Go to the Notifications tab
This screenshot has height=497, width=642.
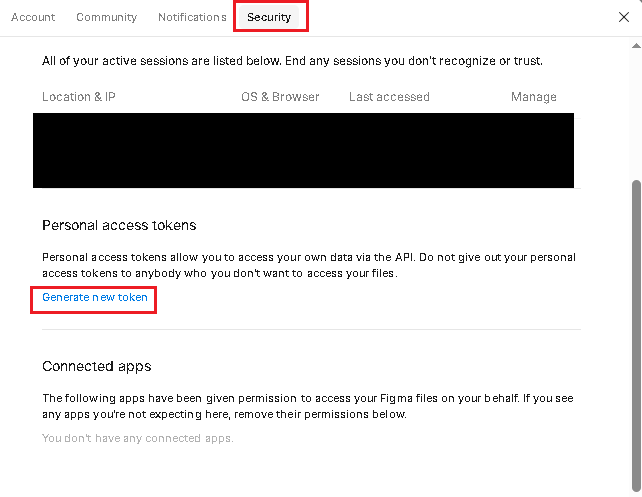[x=192, y=17]
